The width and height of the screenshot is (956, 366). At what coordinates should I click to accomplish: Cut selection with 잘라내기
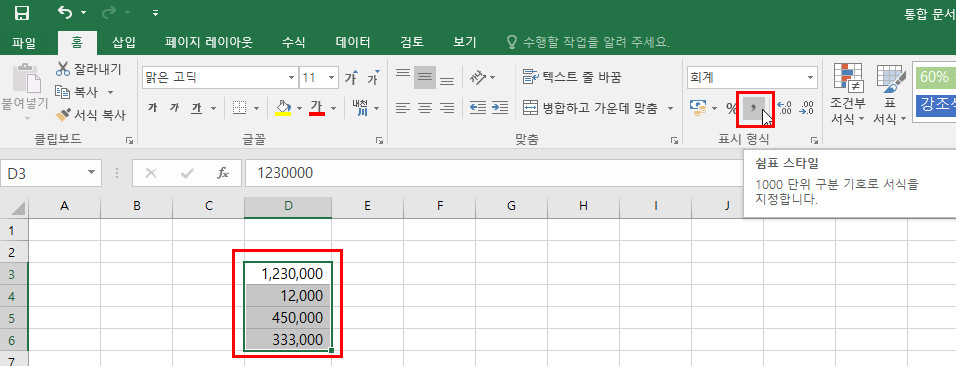[89, 69]
